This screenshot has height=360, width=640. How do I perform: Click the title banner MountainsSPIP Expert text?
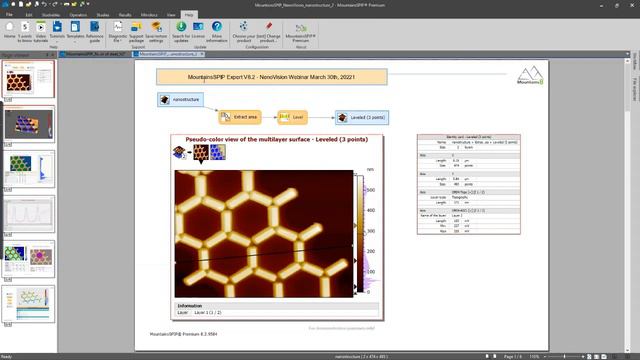(x=271, y=77)
